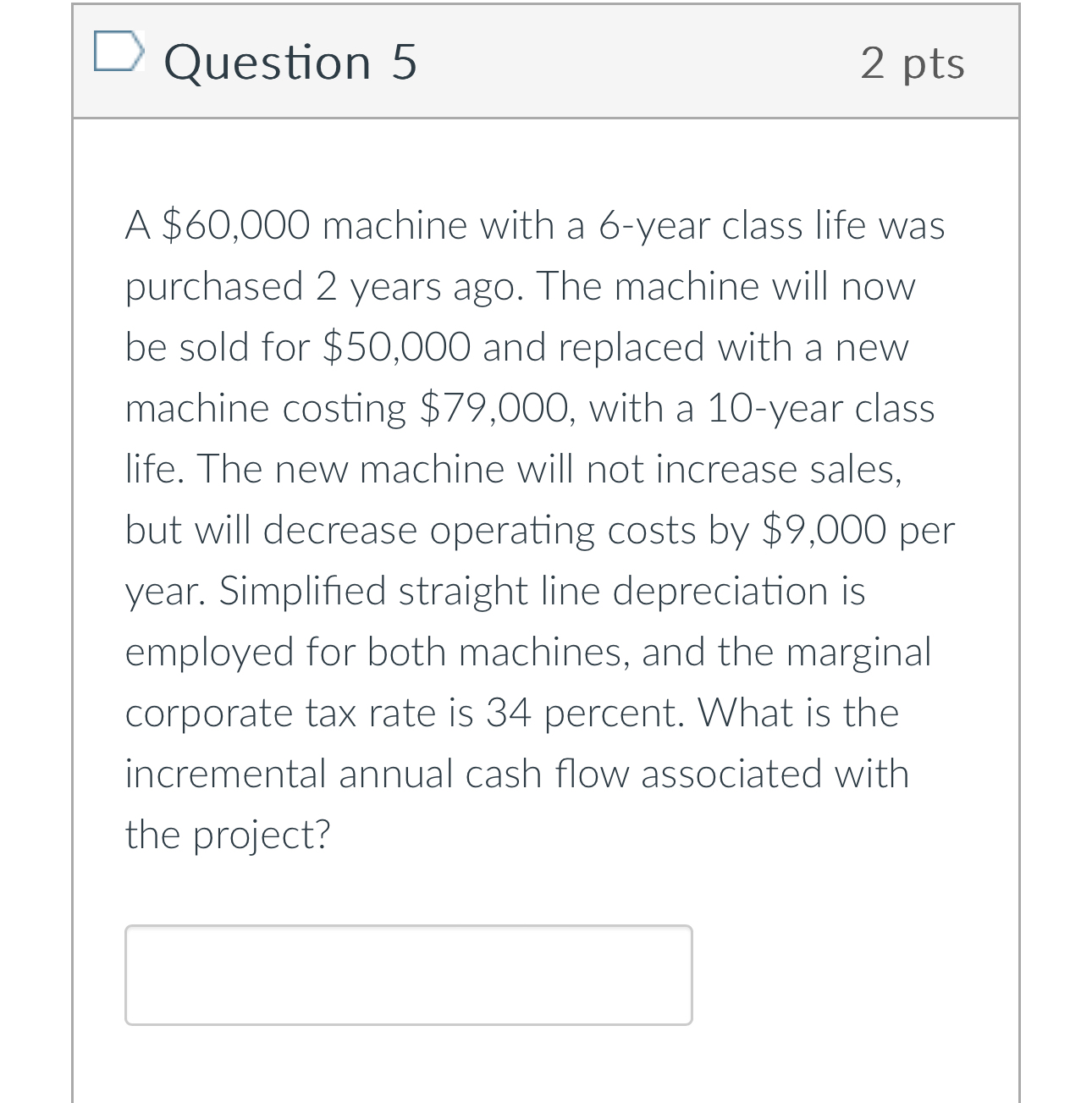
Task: Click the question text paragraph
Action: click(539, 529)
